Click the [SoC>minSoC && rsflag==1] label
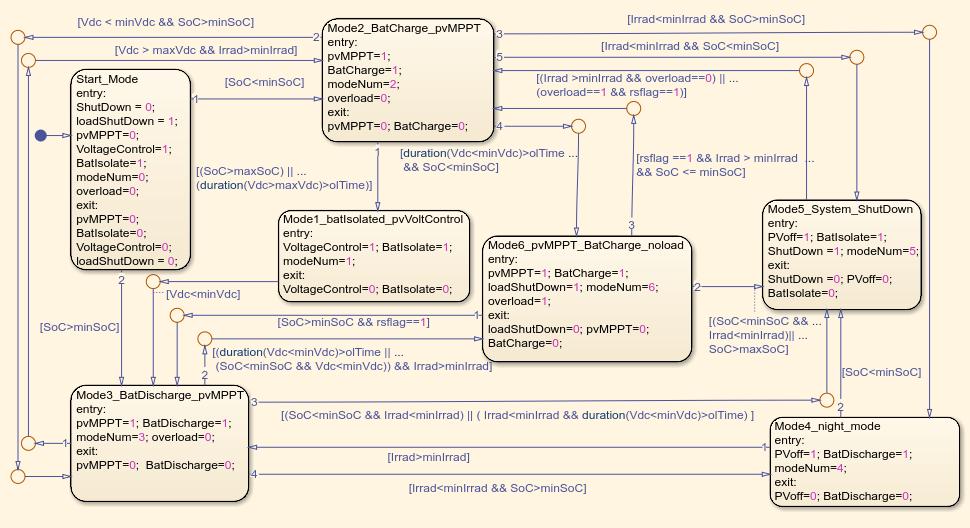 click(353, 322)
